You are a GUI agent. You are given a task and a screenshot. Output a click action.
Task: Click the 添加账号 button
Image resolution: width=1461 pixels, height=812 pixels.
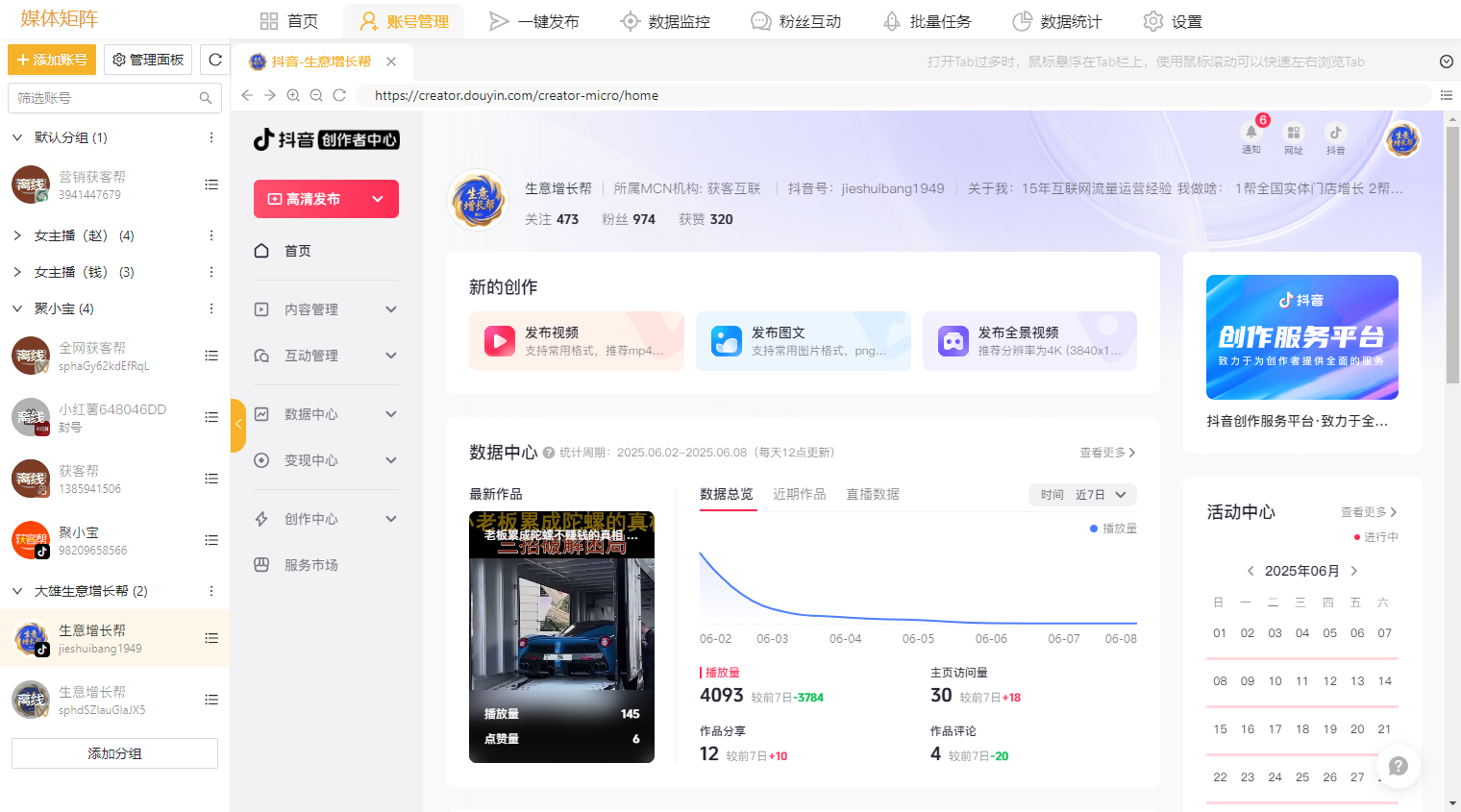coord(52,60)
